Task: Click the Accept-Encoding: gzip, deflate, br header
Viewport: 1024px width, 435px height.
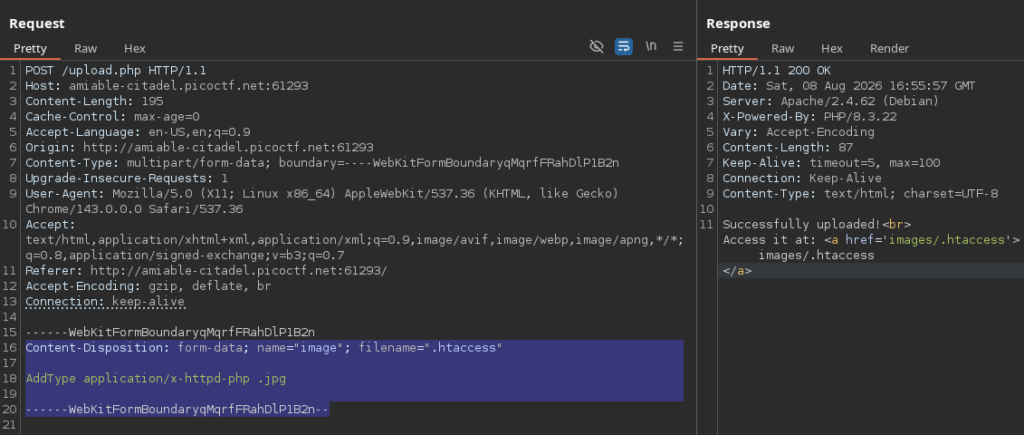Action: [148, 286]
